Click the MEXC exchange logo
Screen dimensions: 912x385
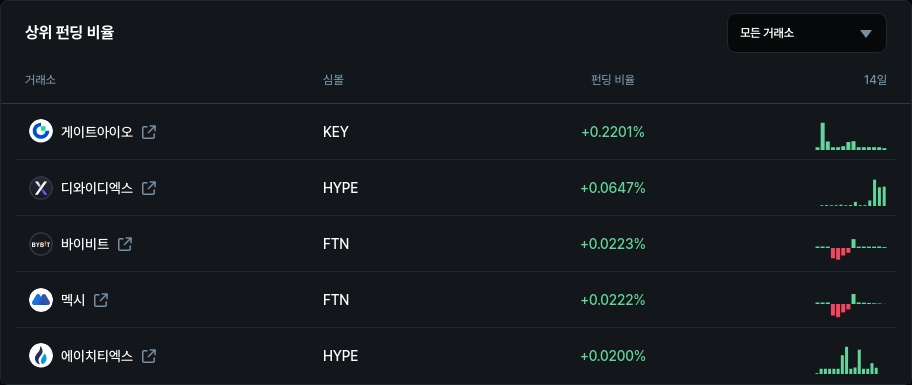click(x=41, y=300)
